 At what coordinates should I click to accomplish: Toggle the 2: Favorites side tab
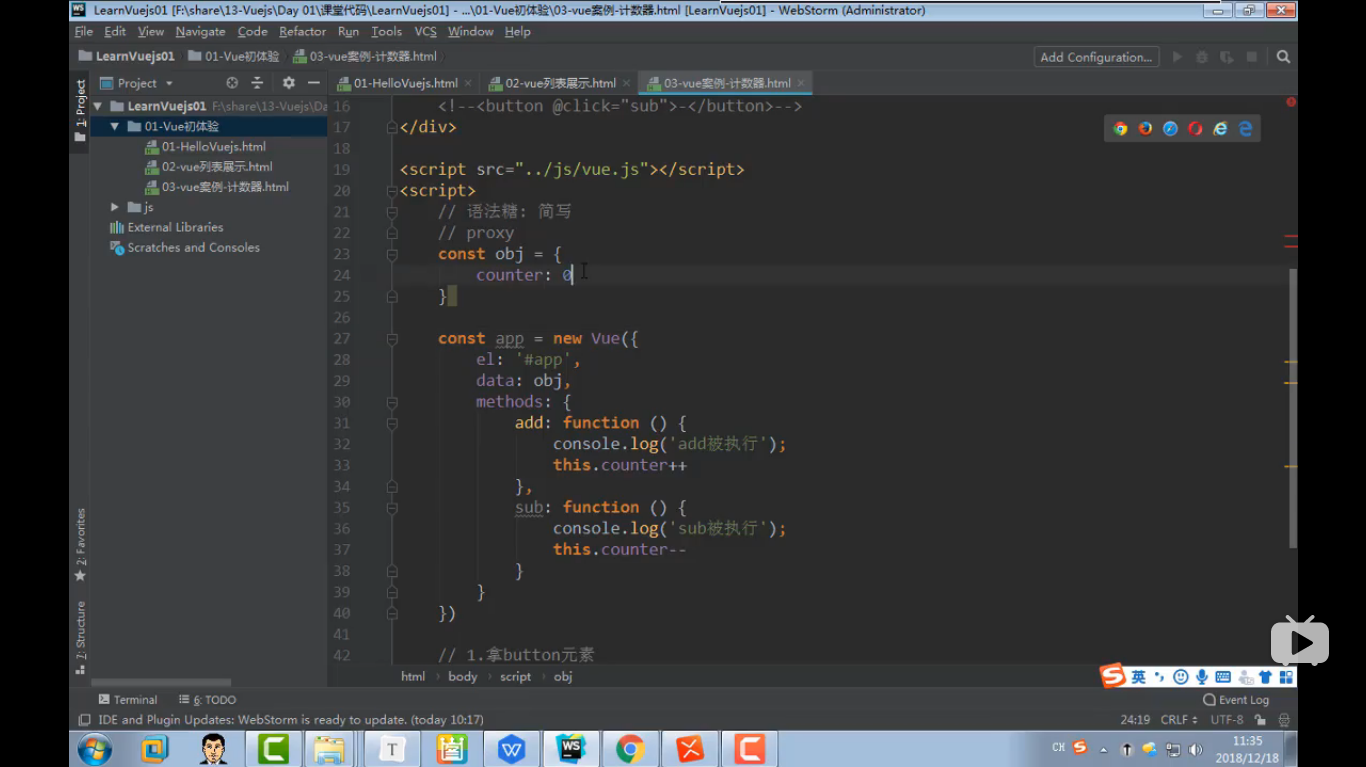click(x=80, y=545)
